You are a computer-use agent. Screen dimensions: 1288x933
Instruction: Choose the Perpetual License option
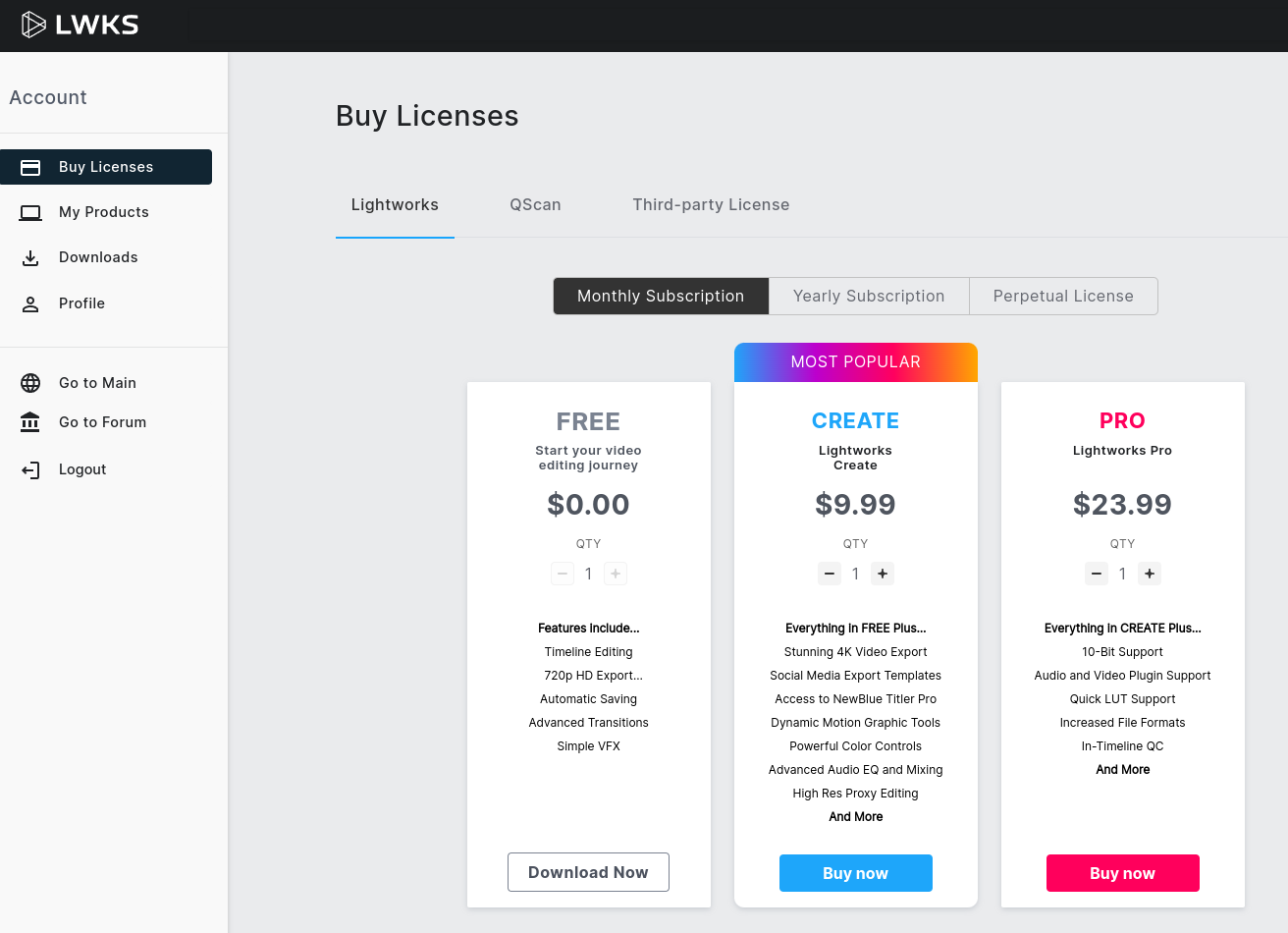(x=1063, y=296)
